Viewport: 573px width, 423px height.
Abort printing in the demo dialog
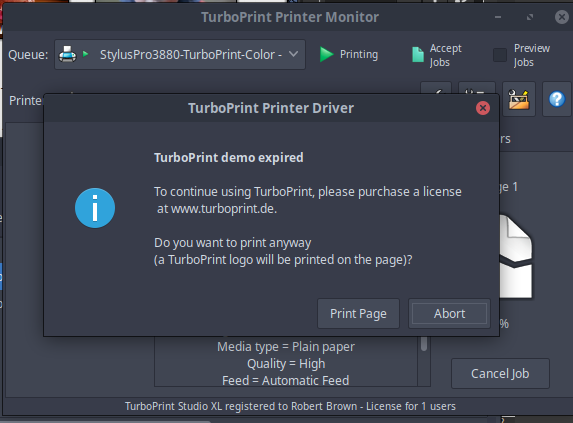pos(449,313)
